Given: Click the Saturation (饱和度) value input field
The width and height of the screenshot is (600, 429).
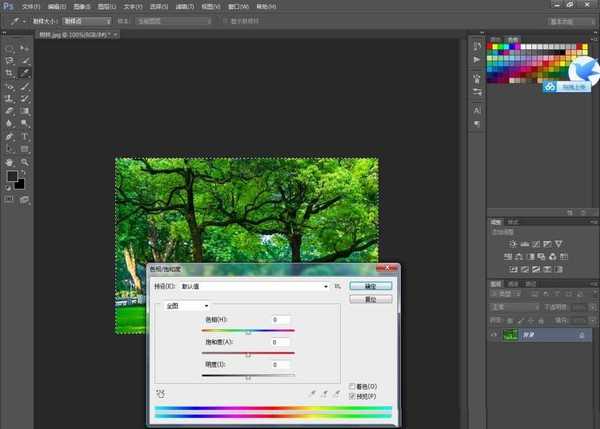Looking at the screenshot, I should click(x=279, y=342).
